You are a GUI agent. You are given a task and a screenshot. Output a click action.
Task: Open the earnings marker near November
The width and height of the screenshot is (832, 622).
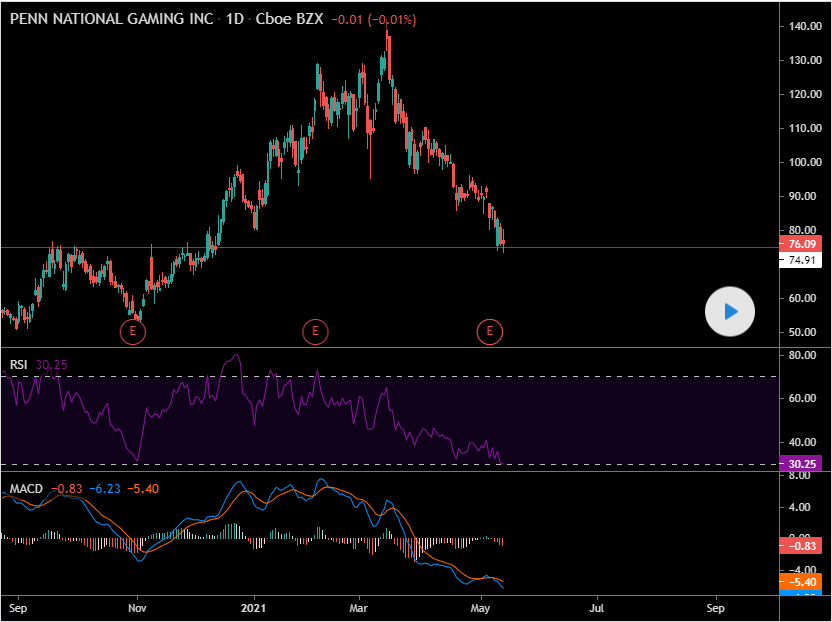coord(133,331)
